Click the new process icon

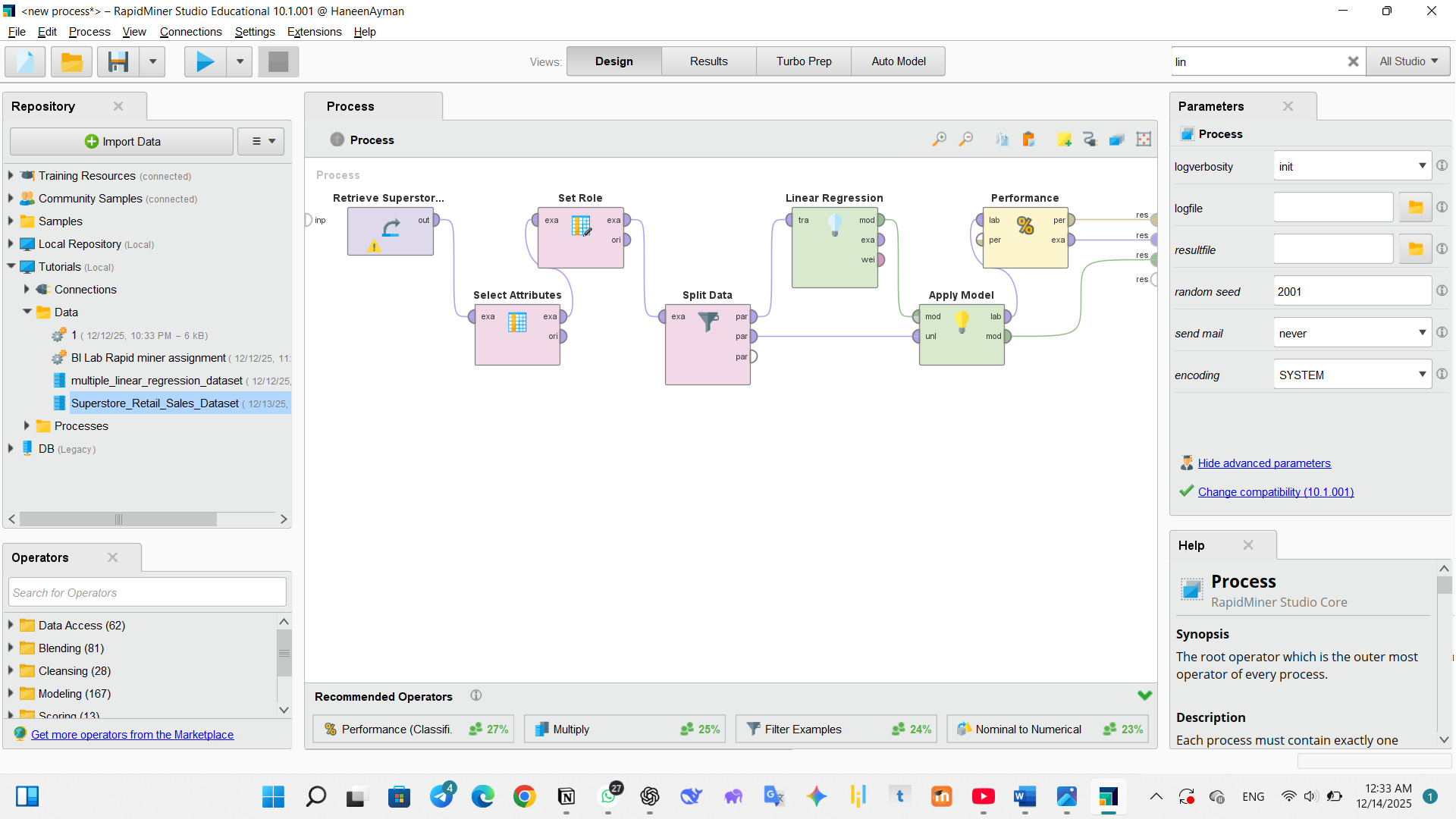25,61
